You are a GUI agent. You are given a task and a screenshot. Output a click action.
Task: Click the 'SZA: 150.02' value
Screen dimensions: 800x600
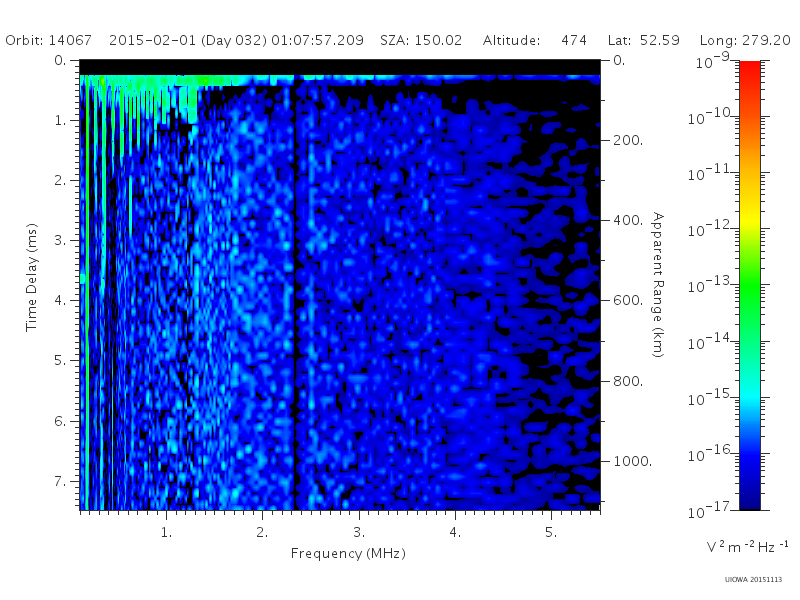tap(421, 40)
